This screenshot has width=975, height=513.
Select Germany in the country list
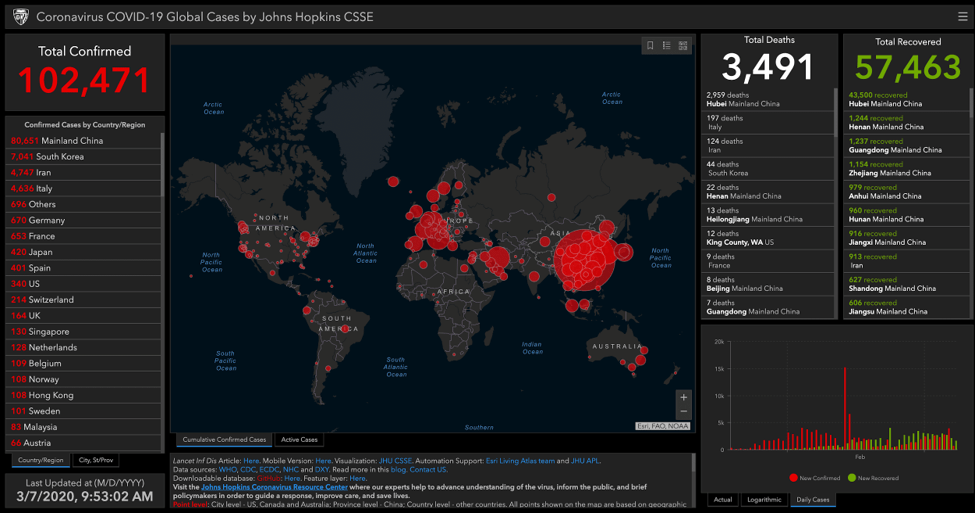click(x=83, y=220)
